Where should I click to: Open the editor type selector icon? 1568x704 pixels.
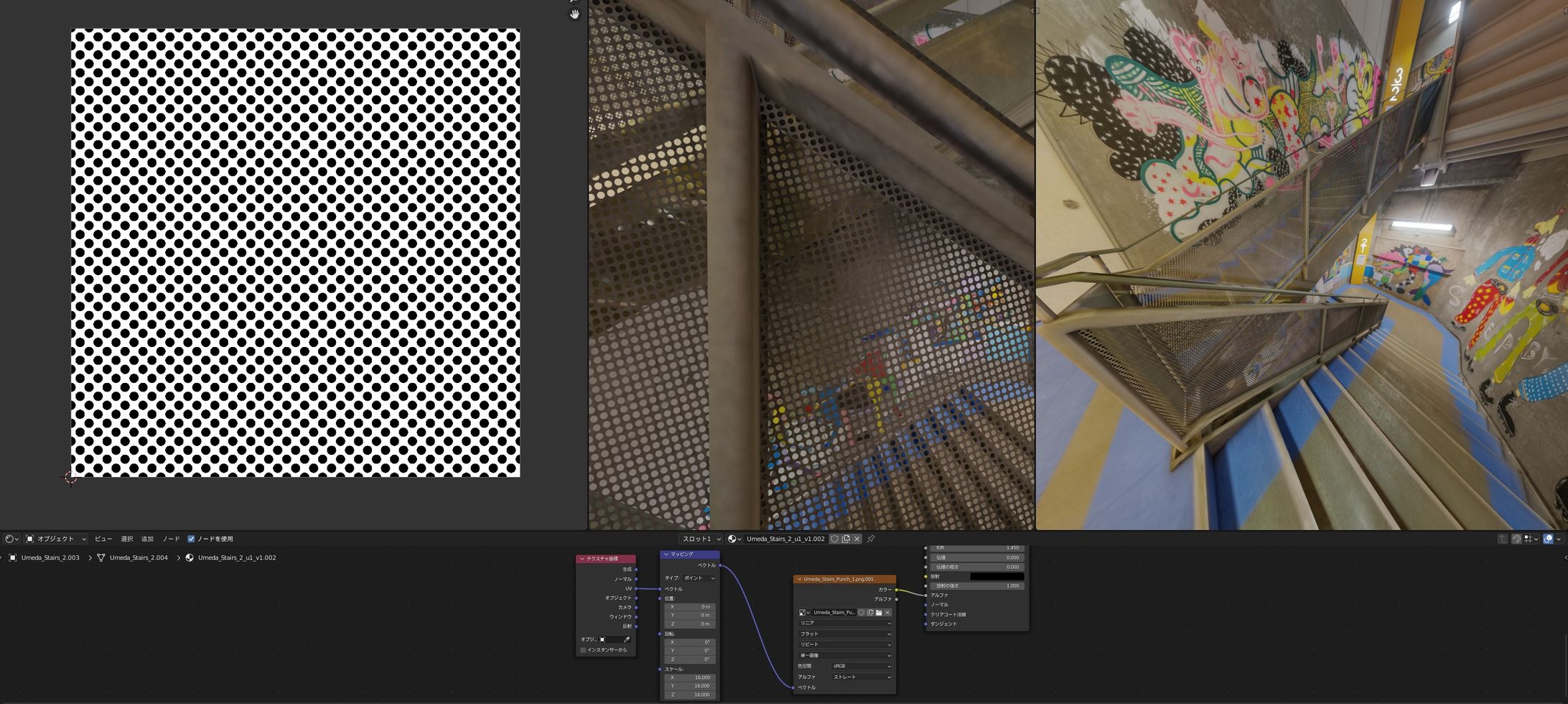point(11,539)
